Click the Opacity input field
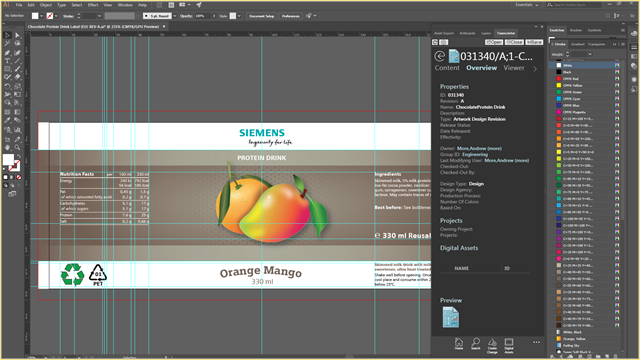This screenshot has width=640, height=360. point(202,16)
